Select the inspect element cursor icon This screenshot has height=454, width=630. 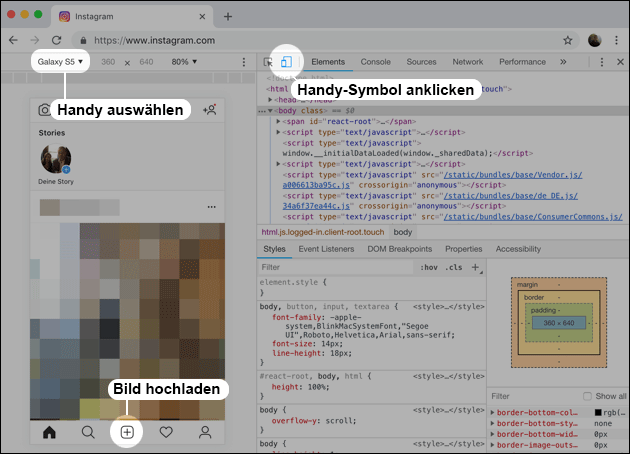pyautogui.click(x=268, y=62)
